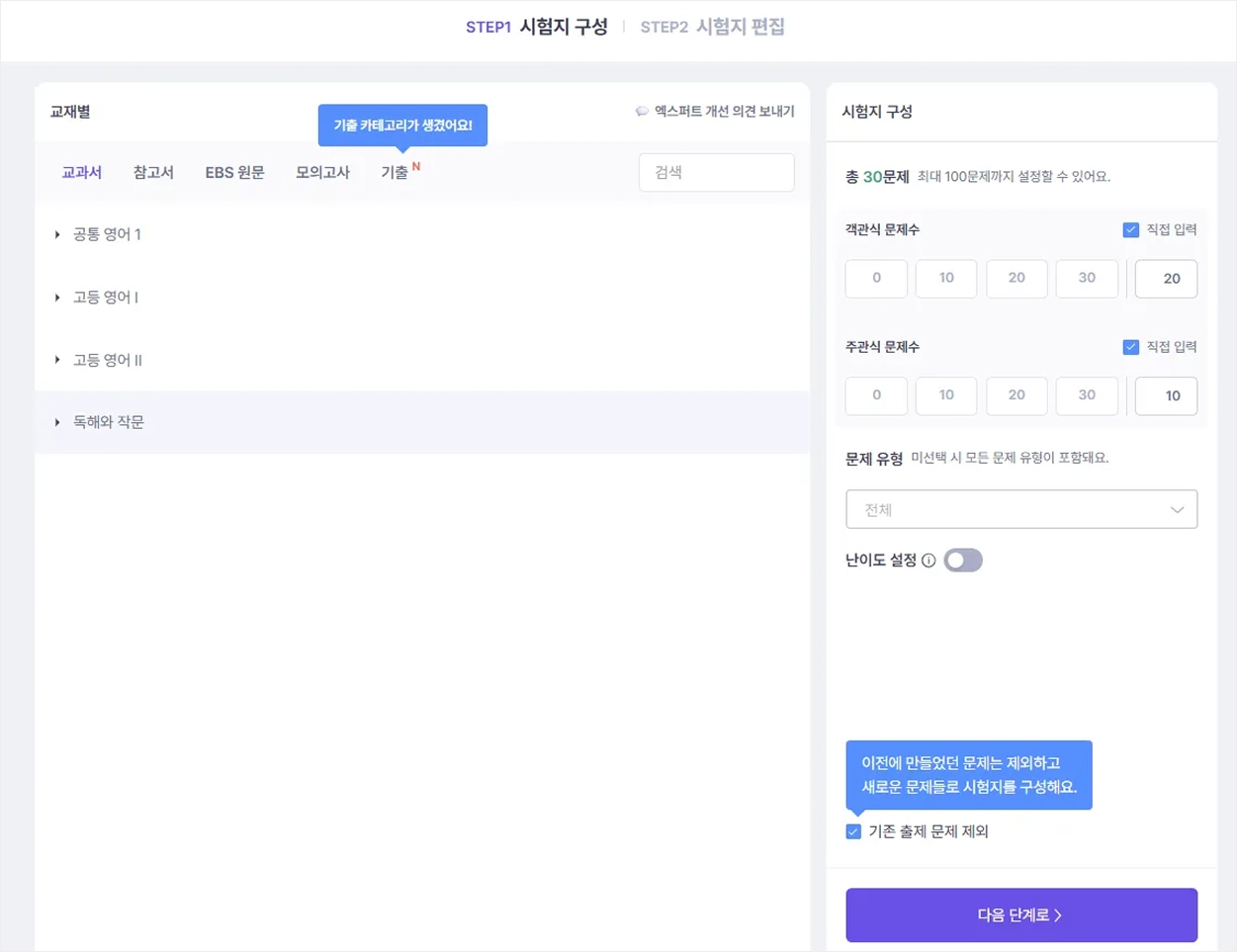Click the info icon next to 난이도 설정
This screenshot has height=952, width=1237.
pos(928,561)
